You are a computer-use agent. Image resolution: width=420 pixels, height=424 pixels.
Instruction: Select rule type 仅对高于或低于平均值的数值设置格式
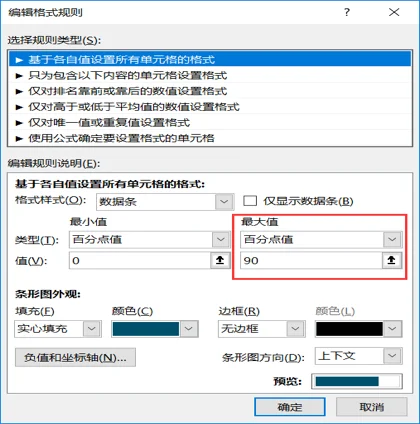210,107
